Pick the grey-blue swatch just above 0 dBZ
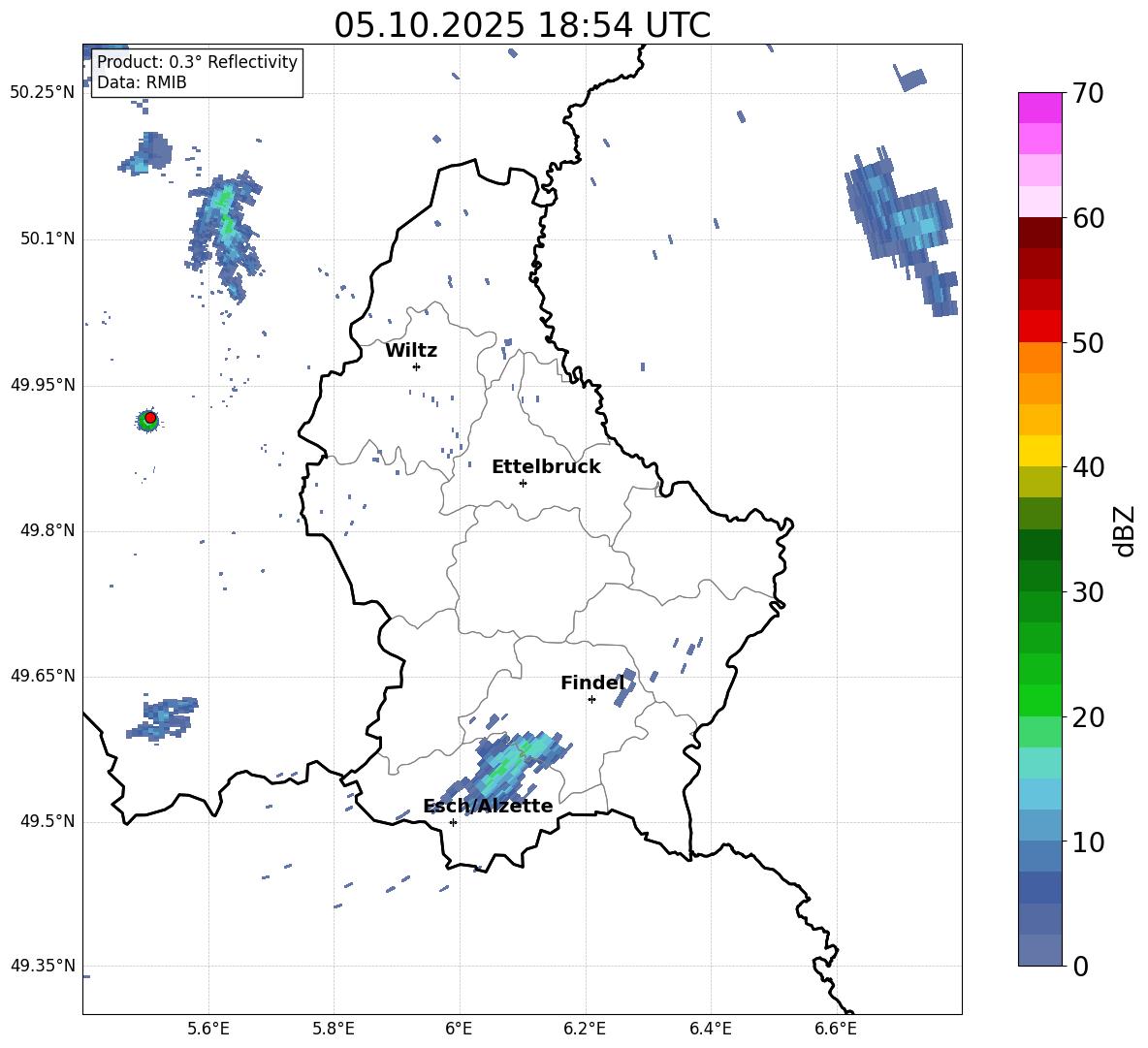The image size is (1148, 1048). pos(1039,950)
